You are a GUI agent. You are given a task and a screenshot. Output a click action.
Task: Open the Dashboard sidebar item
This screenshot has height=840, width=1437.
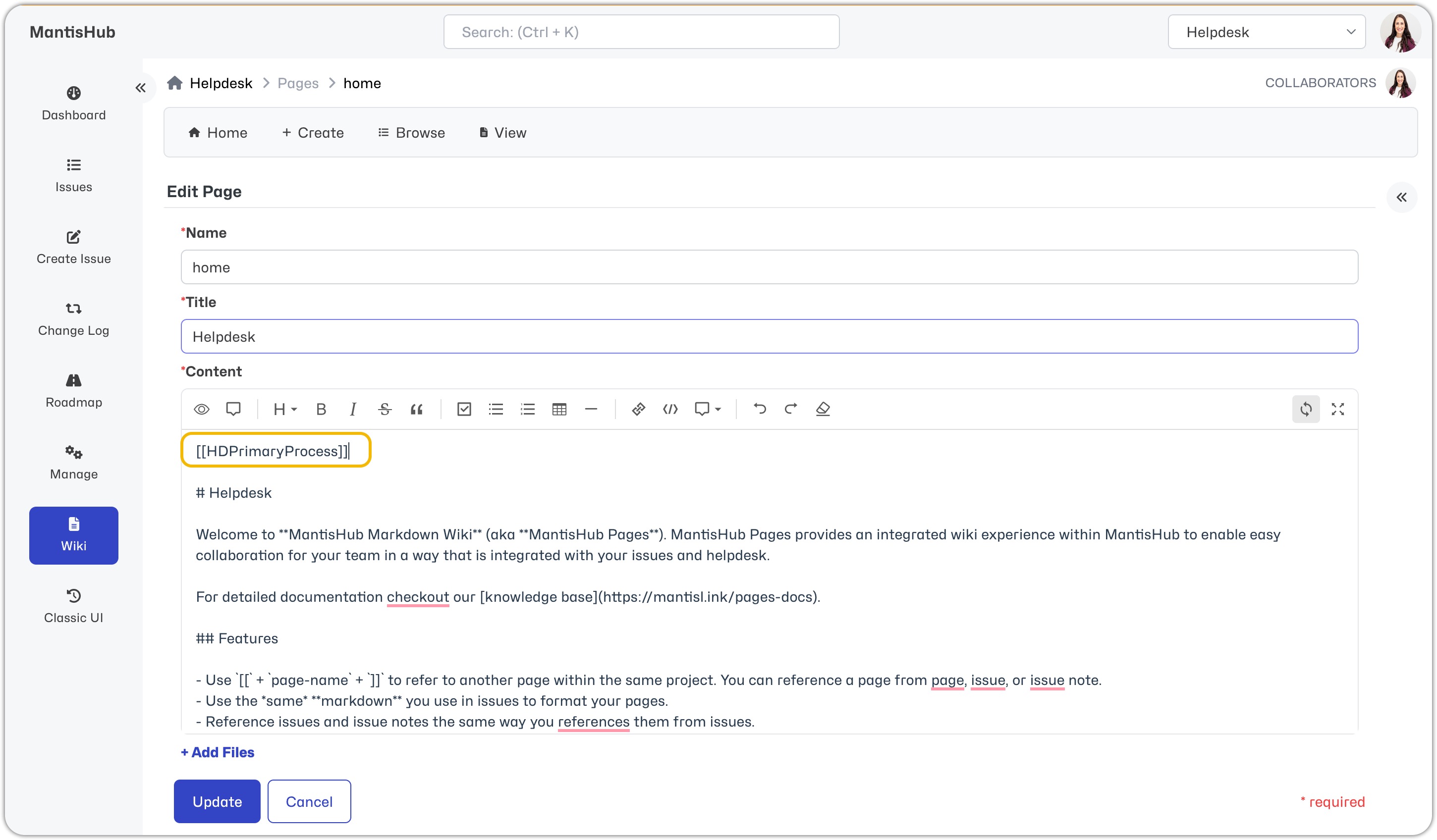(73, 103)
